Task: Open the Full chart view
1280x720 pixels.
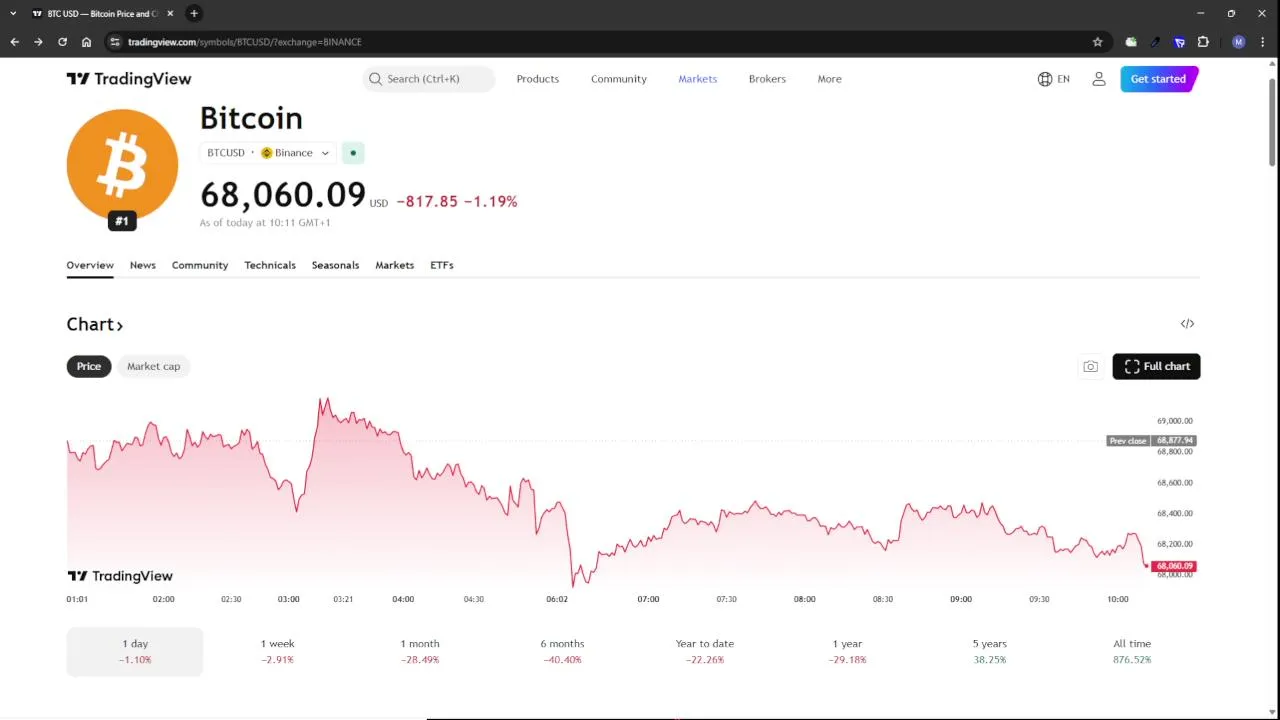Action: click(x=1156, y=367)
